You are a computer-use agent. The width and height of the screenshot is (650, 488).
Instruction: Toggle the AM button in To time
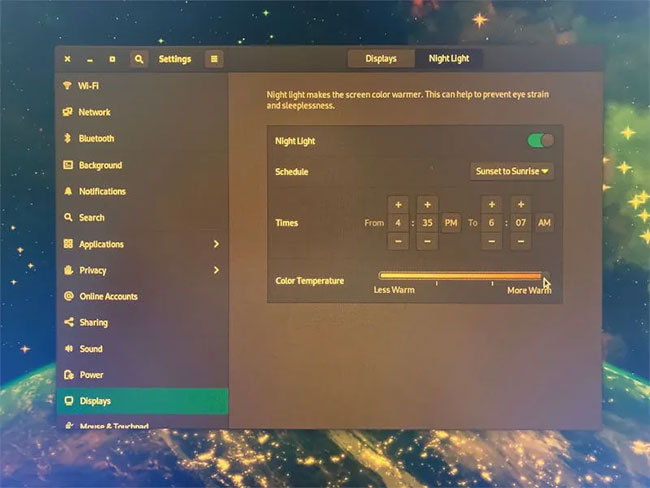pyautogui.click(x=544, y=223)
